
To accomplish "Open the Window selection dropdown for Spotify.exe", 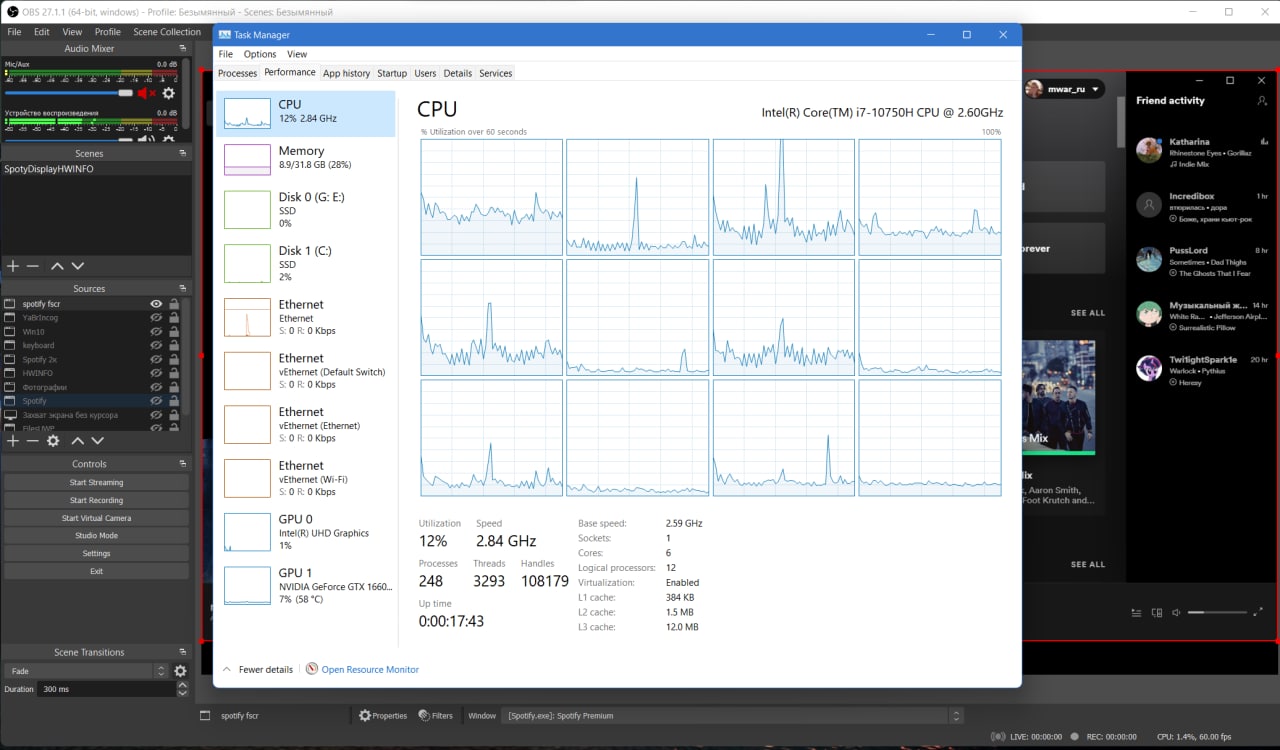I will pyautogui.click(x=732, y=716).
